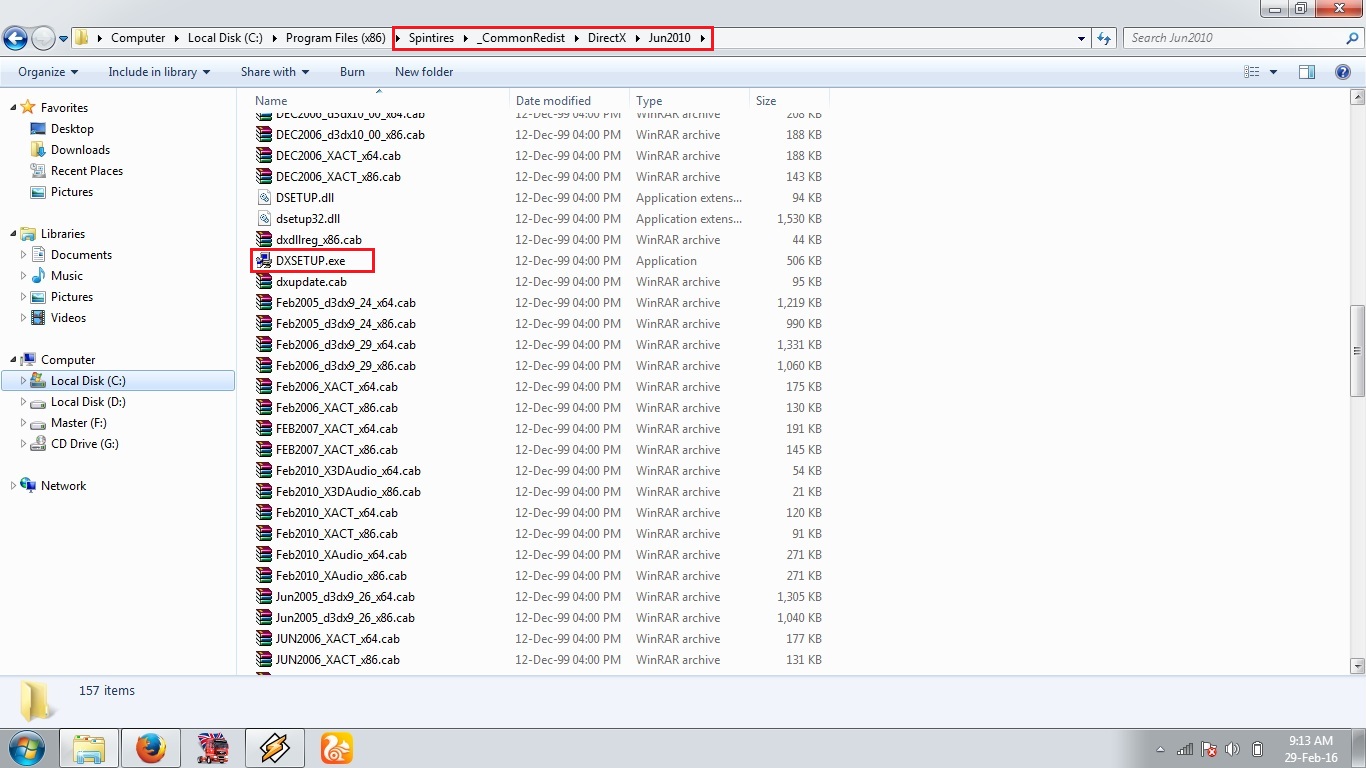Select dsetup32.dll file icon

[264, 219]
